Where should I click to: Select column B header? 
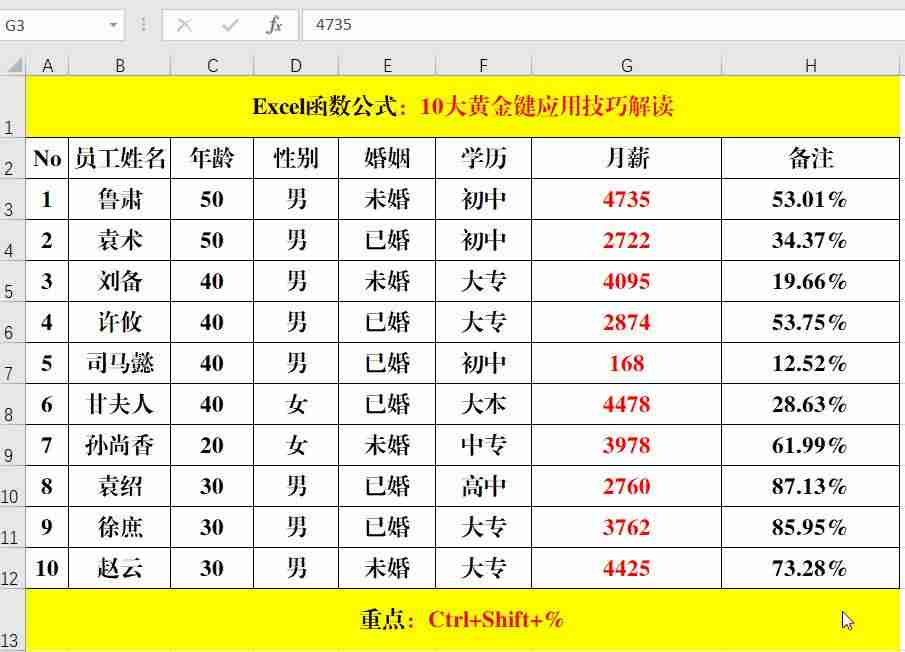pyautogui.click(x=119, y=65)
